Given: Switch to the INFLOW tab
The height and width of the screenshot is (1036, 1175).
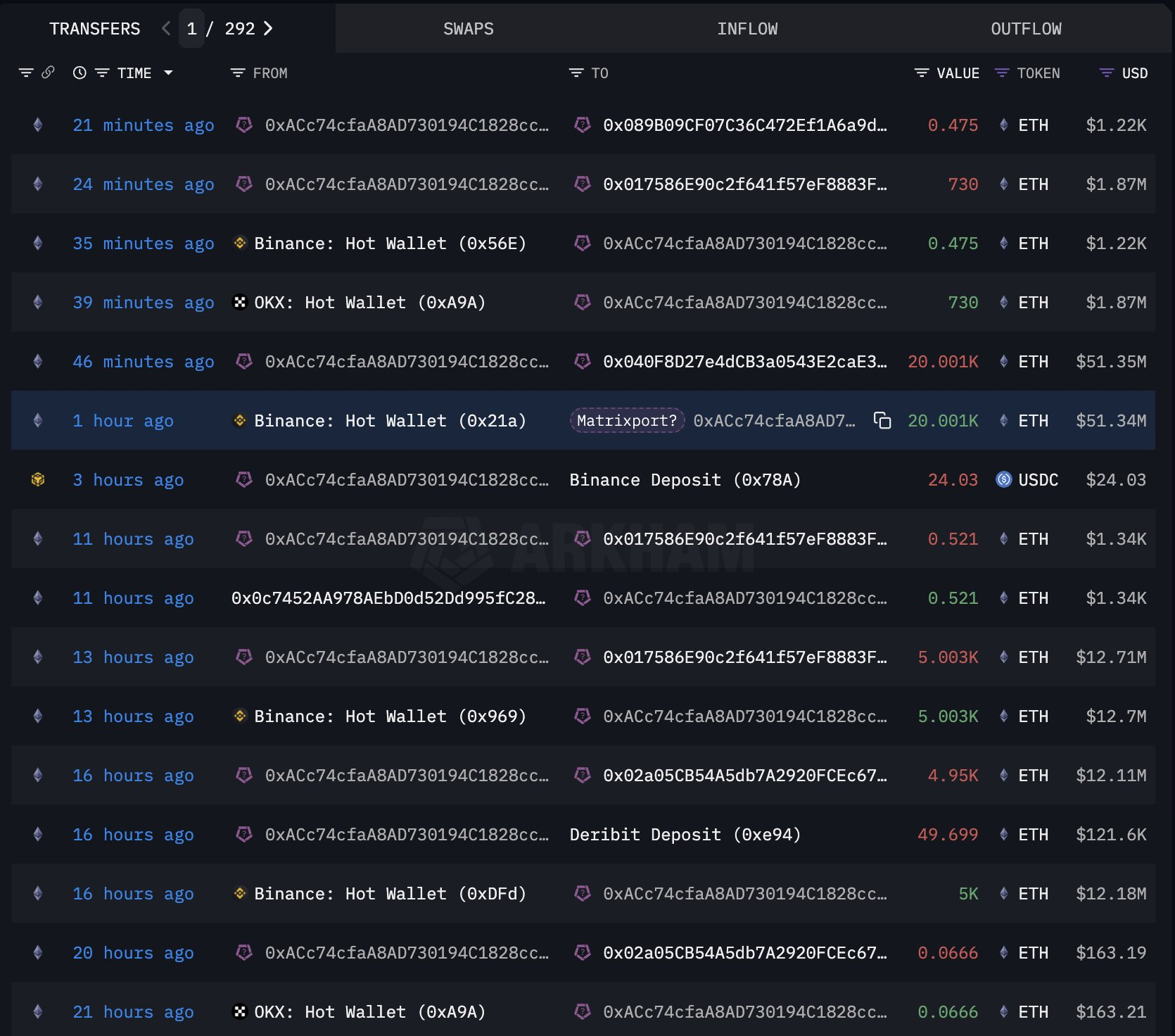Looking at the screenshot, I should coord(747,29).
